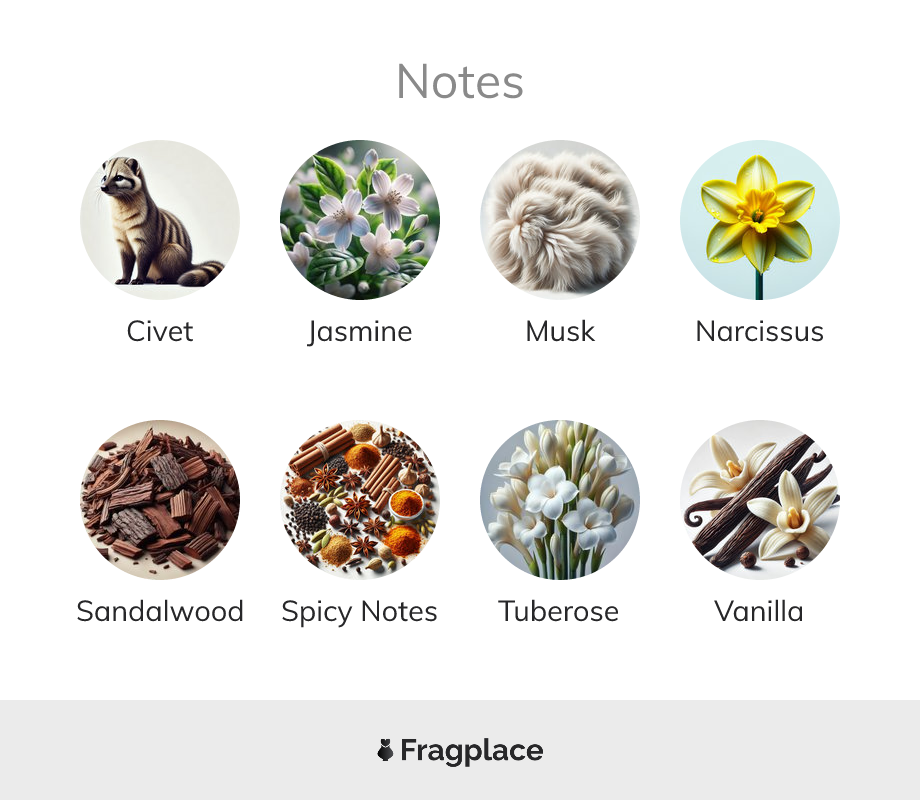Click the Tuberose text label
The image size is (920, 800).
pyautogui.click(x=559, y=612)
